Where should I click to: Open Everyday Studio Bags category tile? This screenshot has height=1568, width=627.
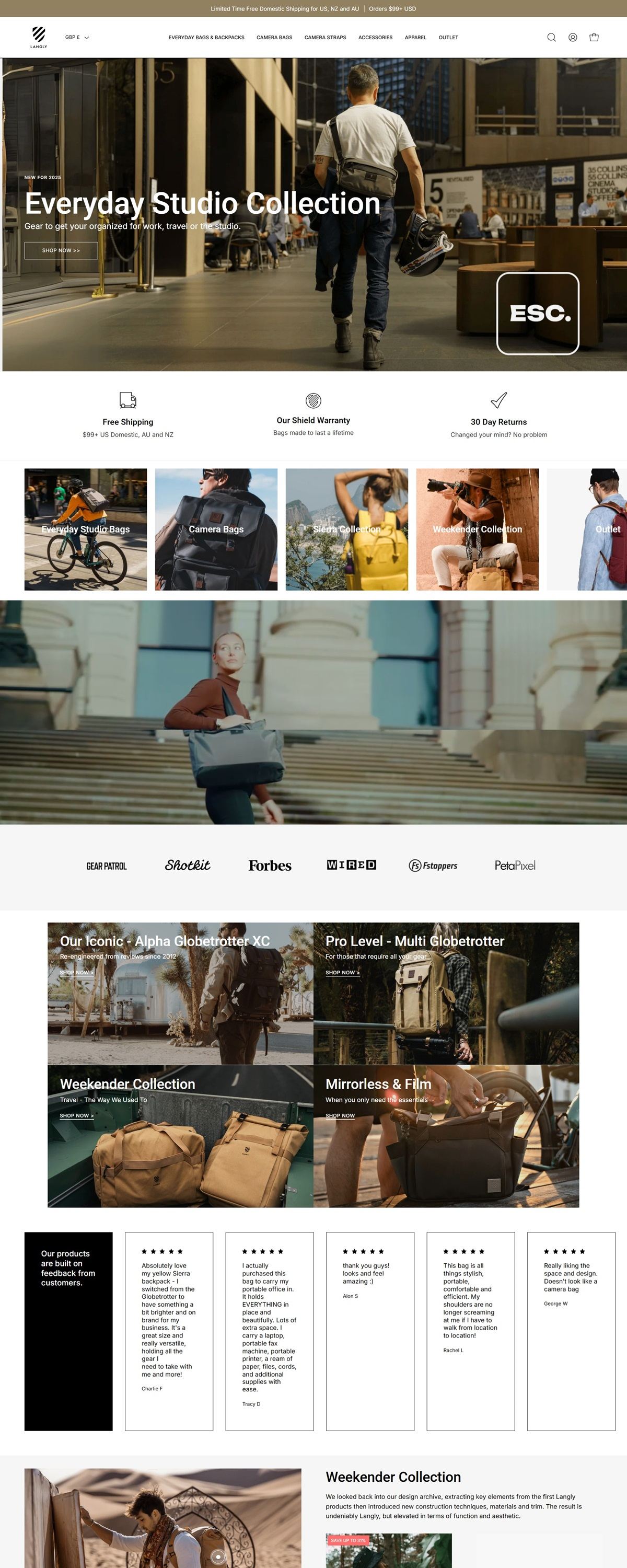click(85, 529)
